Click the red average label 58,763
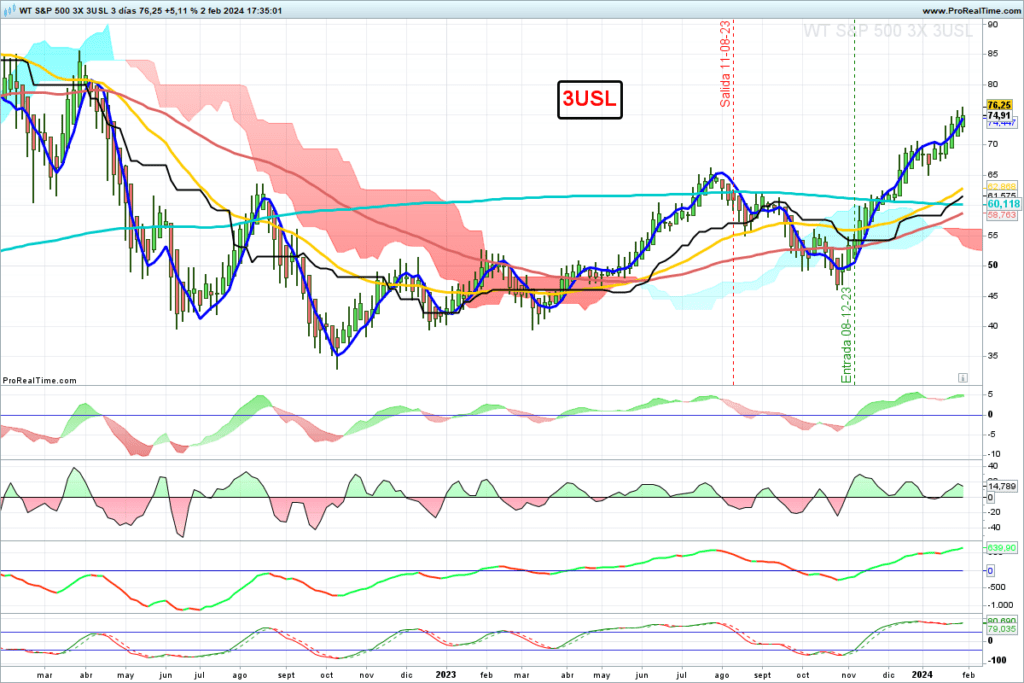 point(1001,215)
